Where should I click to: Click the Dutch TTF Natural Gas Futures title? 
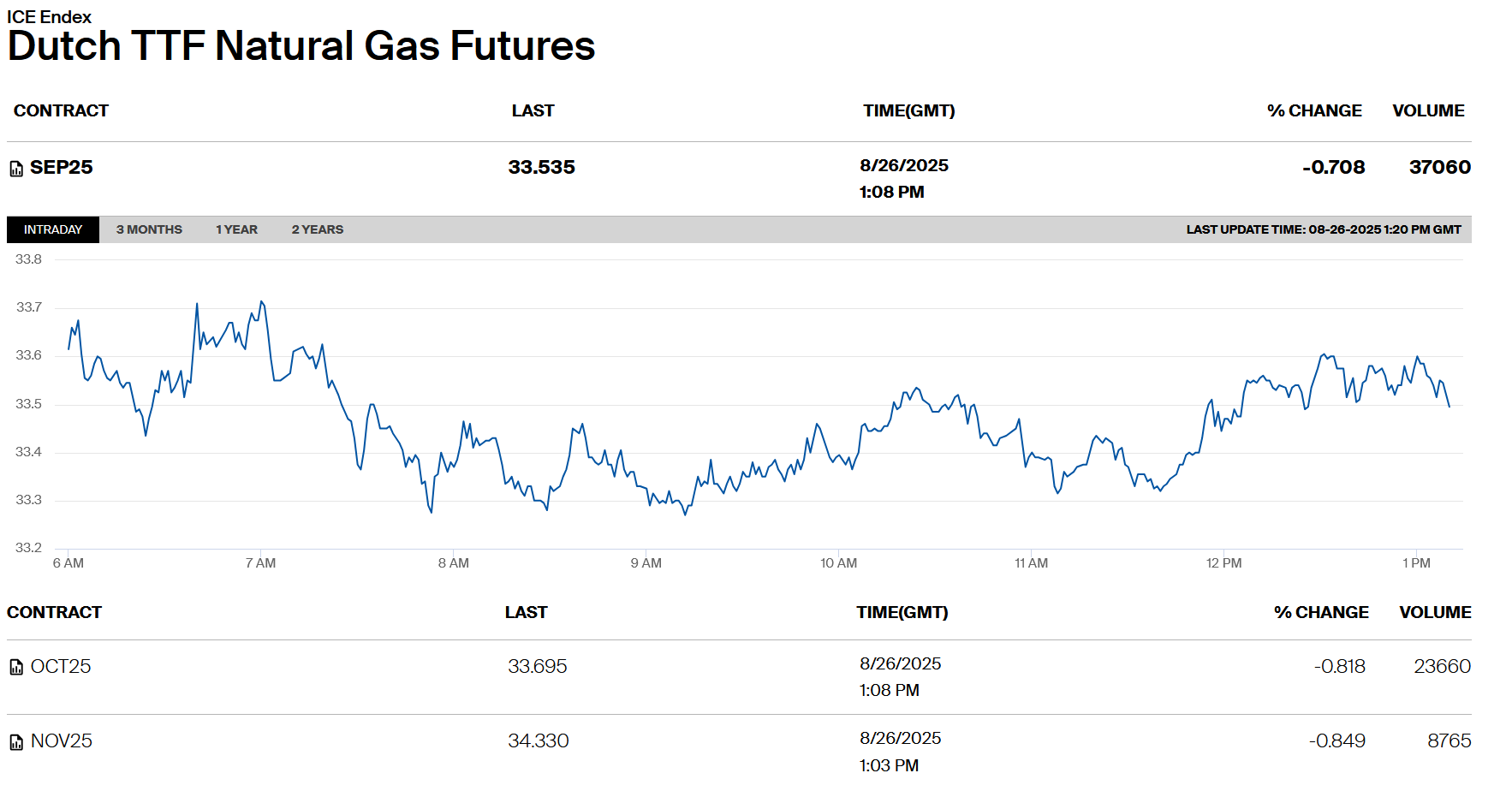(x=301, y=46)
